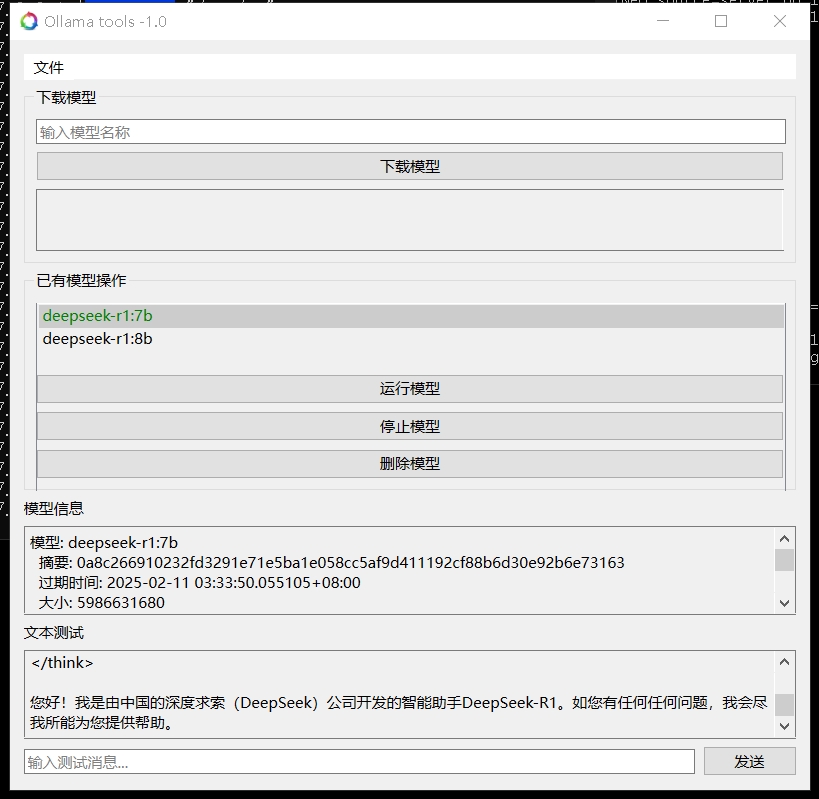The width and height of the screenshot is (819, 799).
Task: Focus the 输入测试消息 input field
Action: (359, 762)
